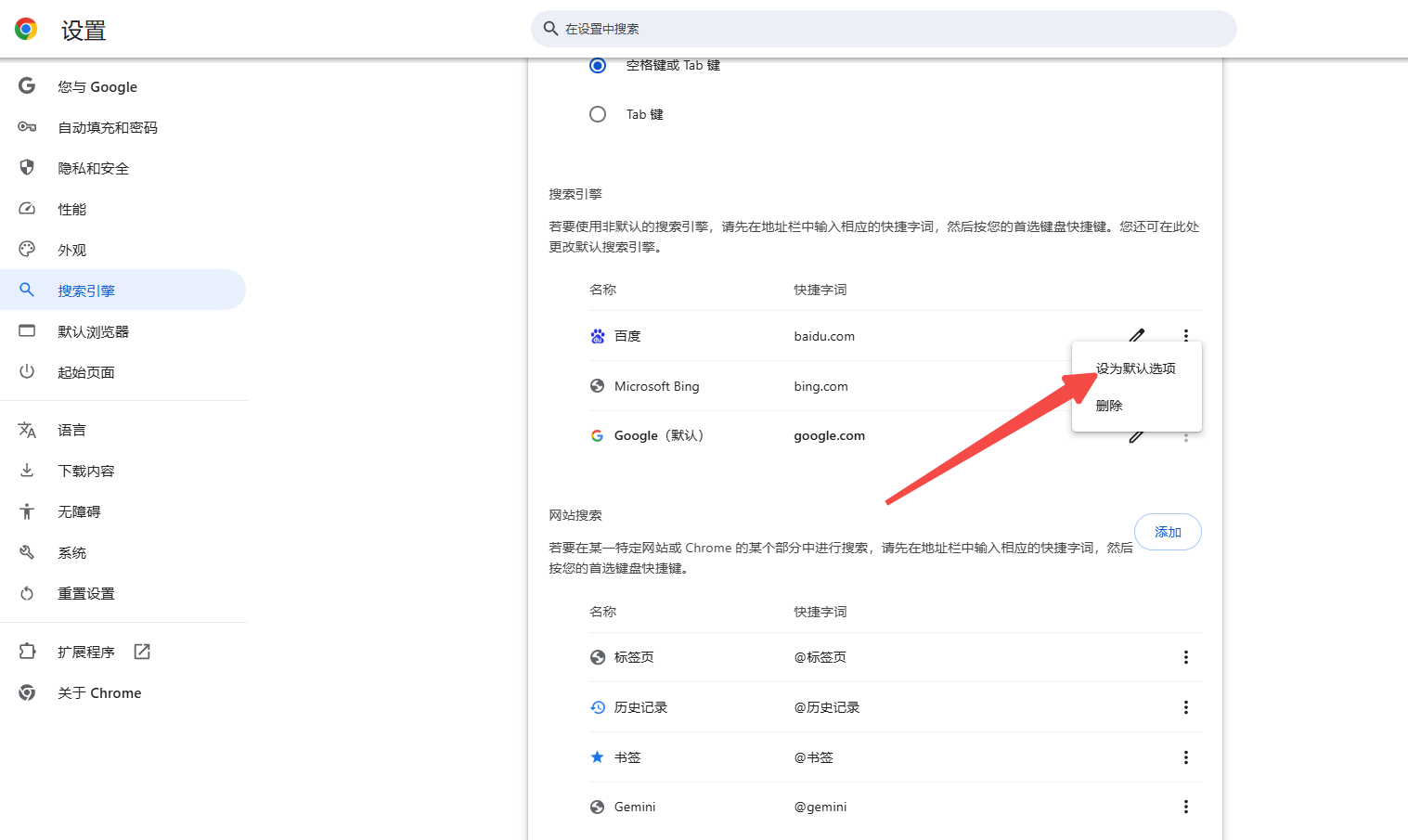Open more actions menu for 历史记录 row

point(1185,707)
